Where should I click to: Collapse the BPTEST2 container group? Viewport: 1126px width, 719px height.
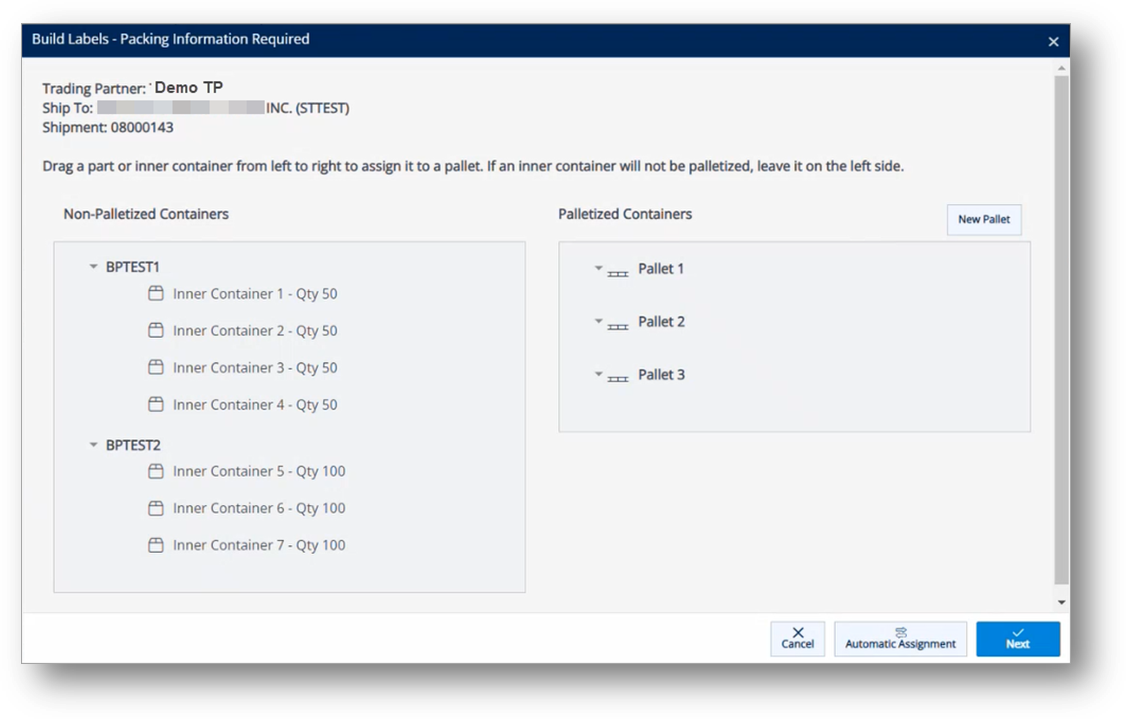tap(92, 444)
